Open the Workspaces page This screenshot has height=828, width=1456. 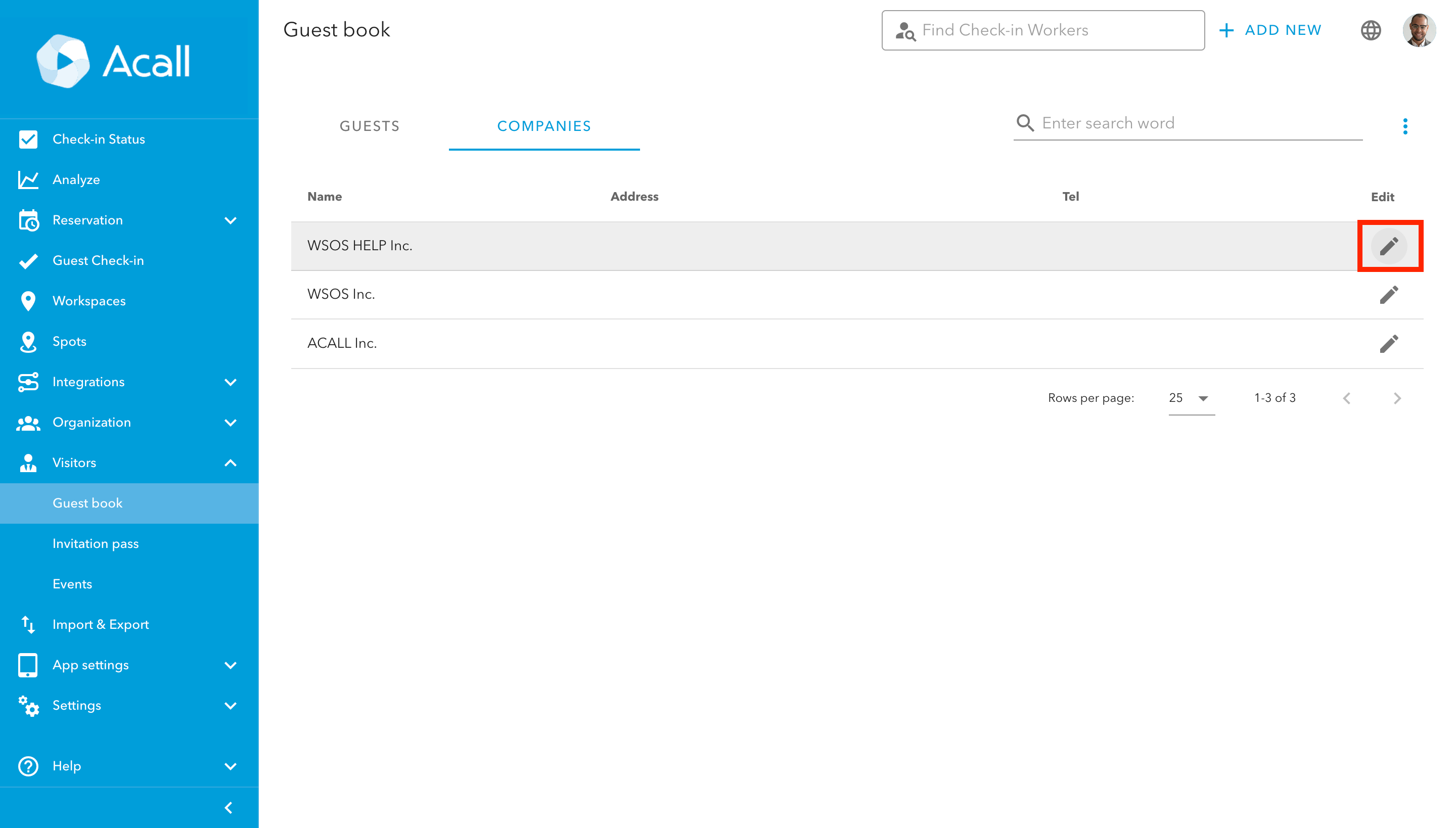129,301
